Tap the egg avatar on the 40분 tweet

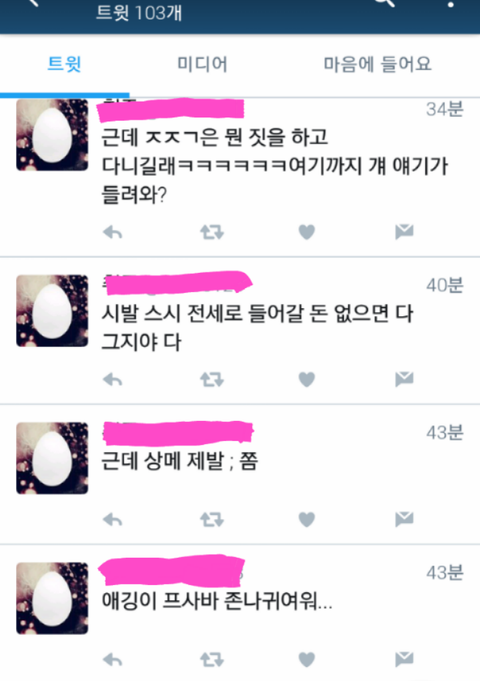pos(52,311)
